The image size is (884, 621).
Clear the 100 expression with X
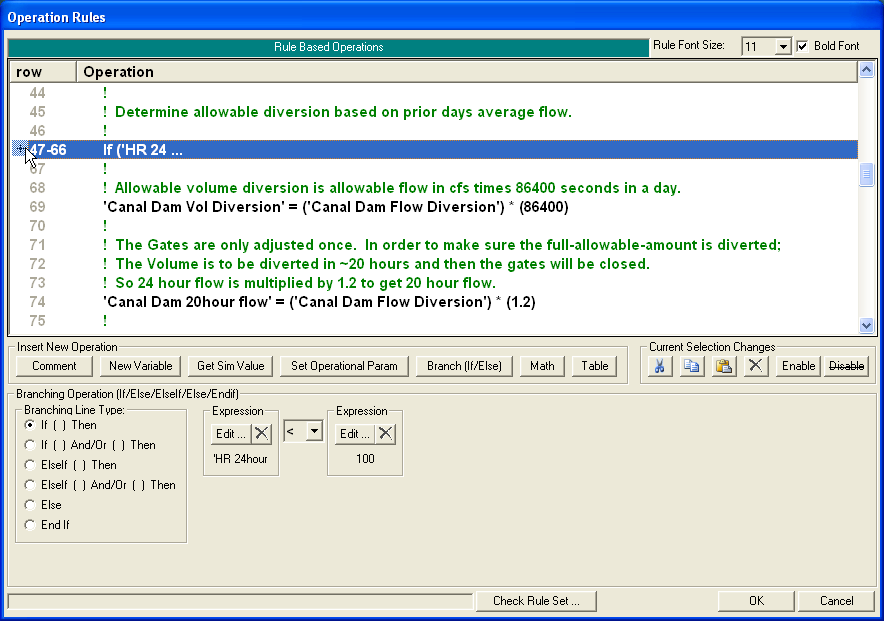point(385,433)
